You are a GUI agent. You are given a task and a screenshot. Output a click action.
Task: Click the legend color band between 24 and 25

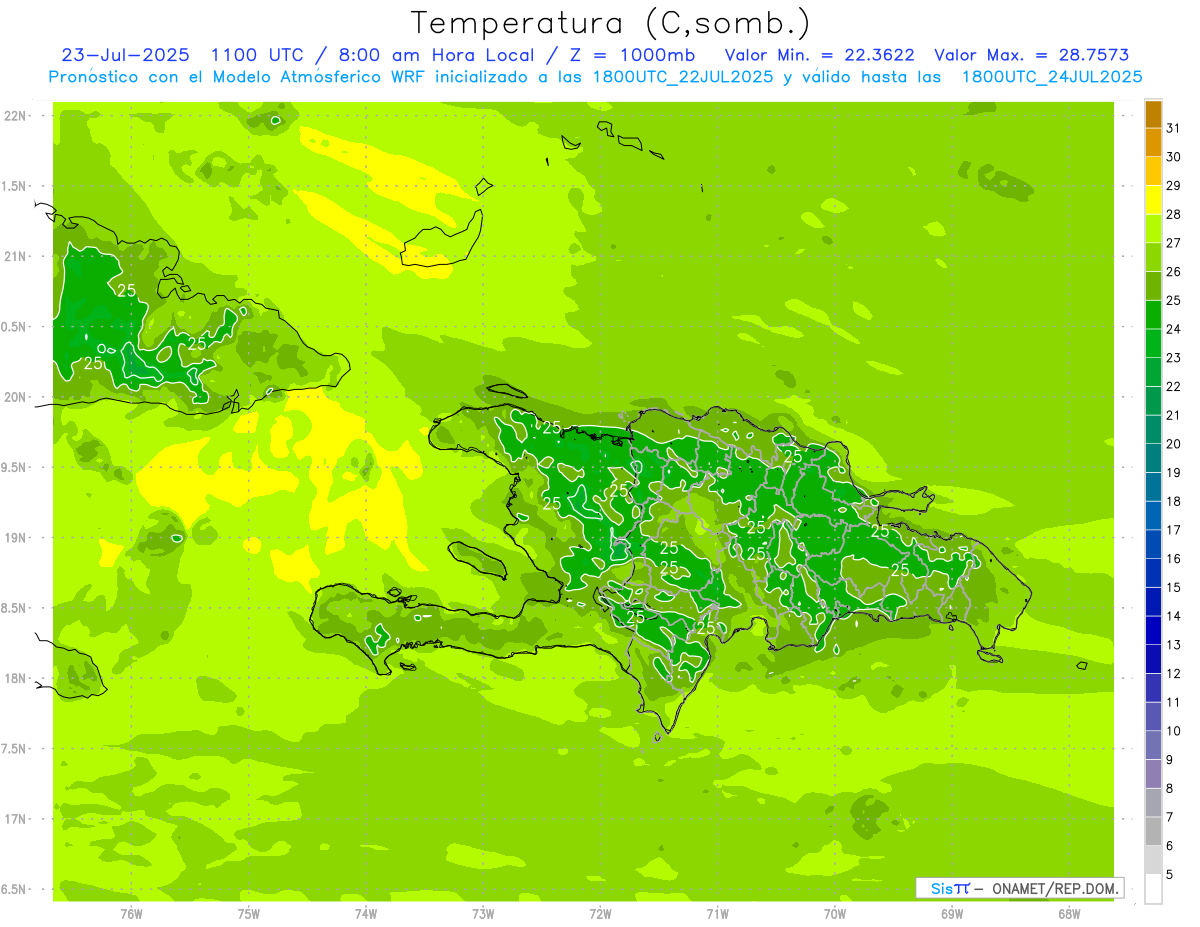[x=1153, y=314]
